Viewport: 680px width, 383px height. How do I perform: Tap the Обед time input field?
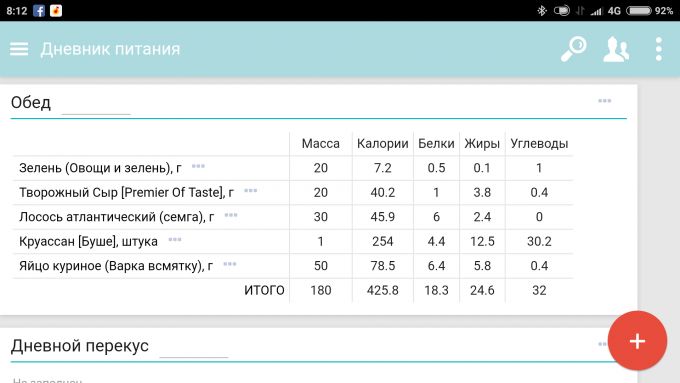(x=96, y=105)
